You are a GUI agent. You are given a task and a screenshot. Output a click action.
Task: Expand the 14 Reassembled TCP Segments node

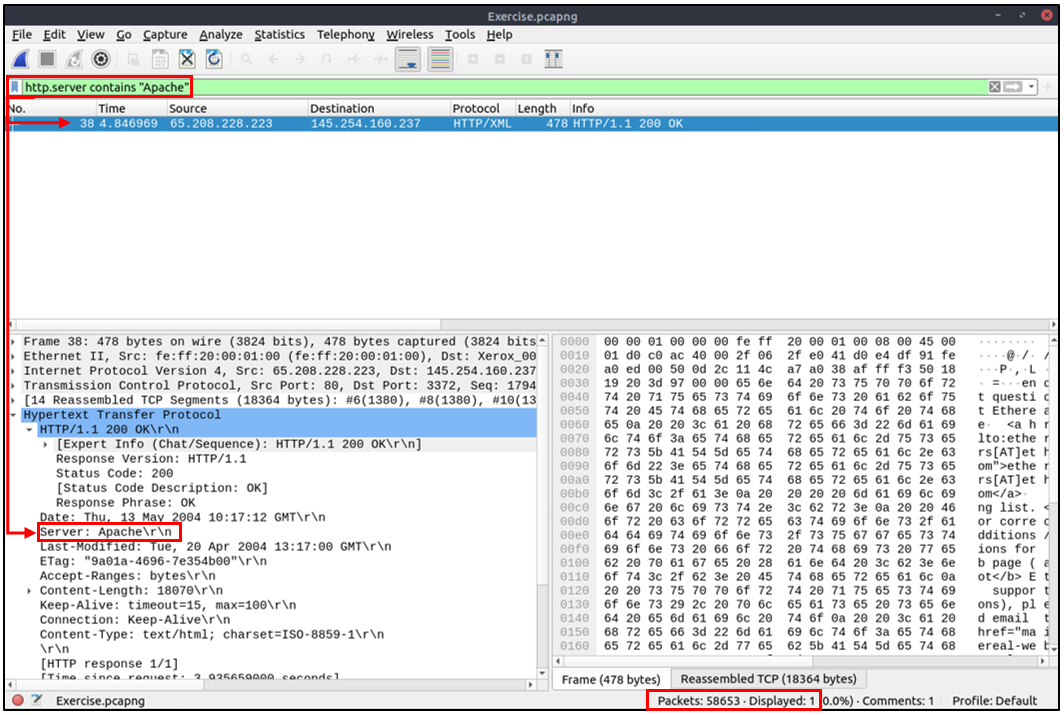14,400
